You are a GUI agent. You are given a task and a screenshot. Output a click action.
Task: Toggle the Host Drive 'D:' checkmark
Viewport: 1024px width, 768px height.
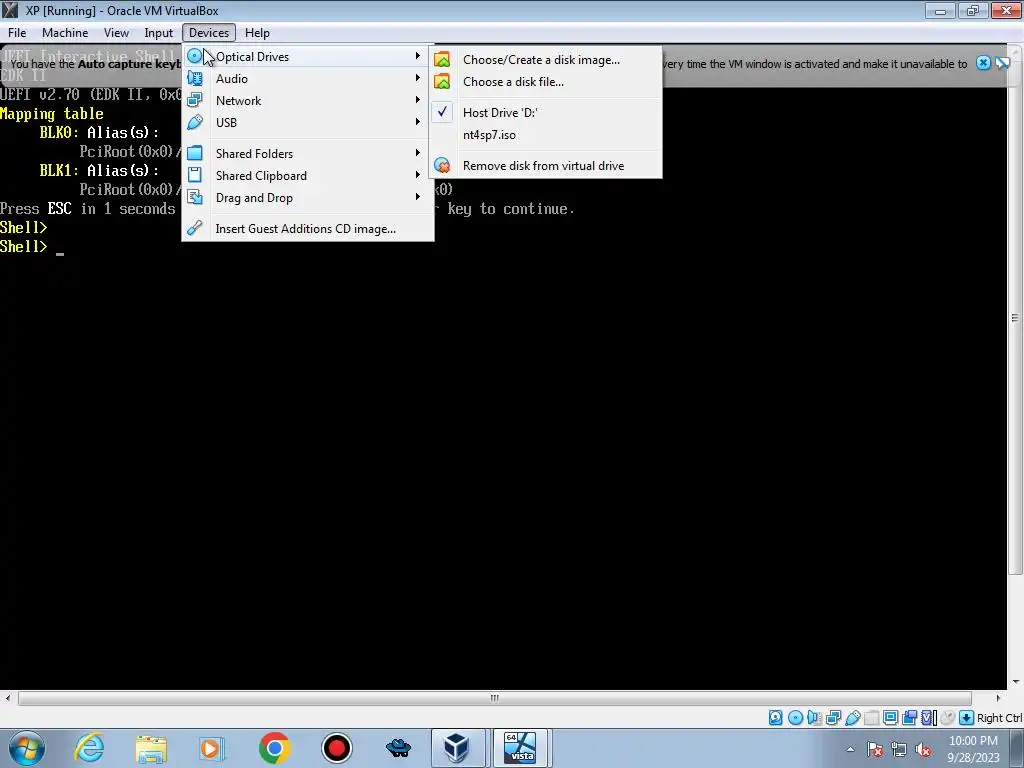[442, 112]
